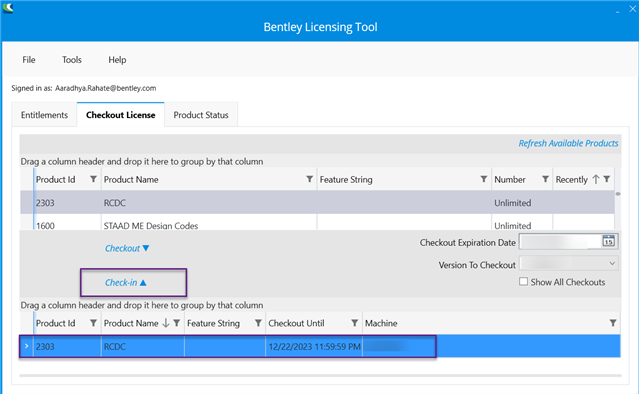Filter lower table Product Id column
The height and width of the screenshot is (394, 639).
(x=93, y=323)
